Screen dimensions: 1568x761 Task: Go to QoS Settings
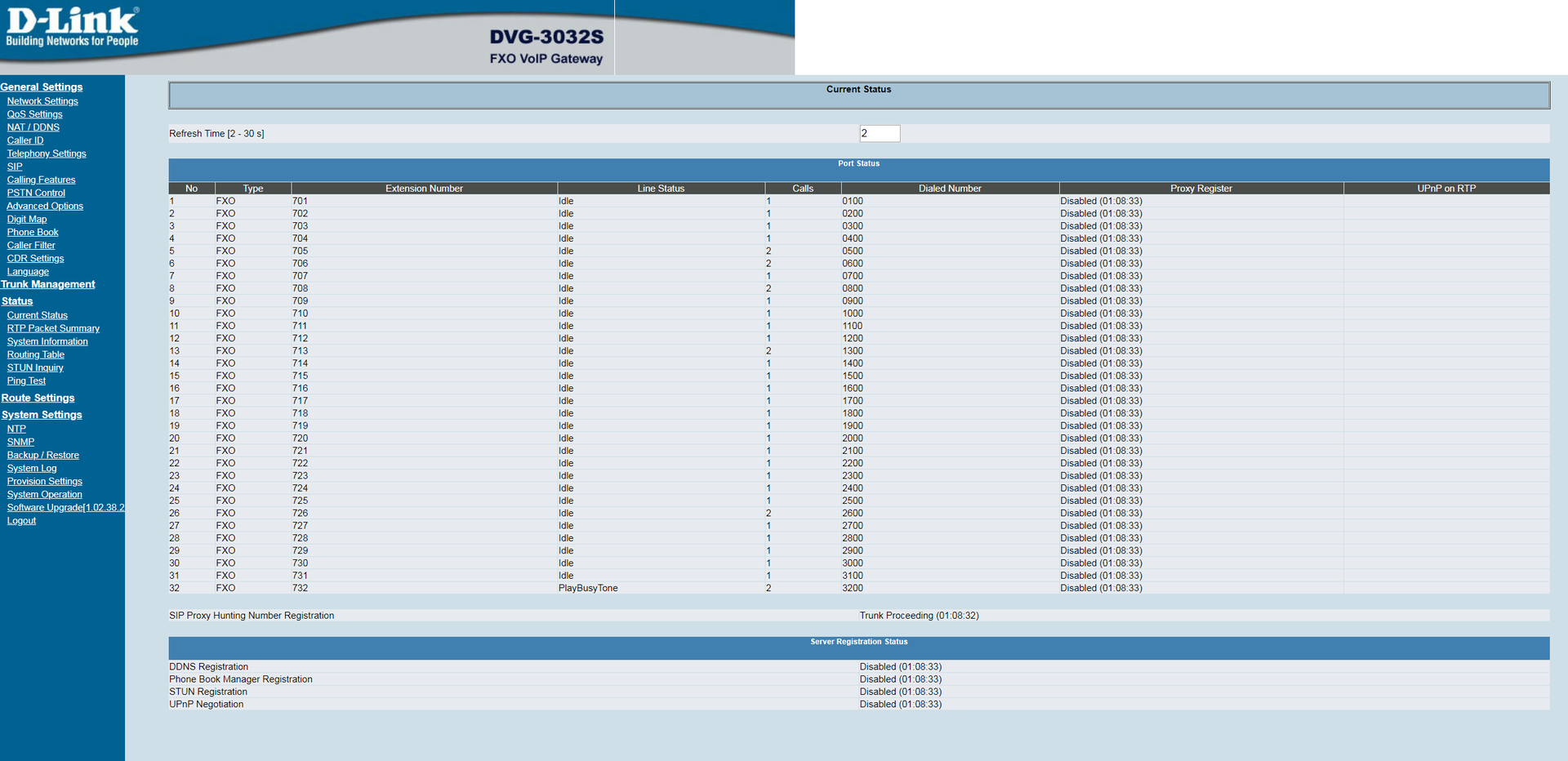click(34, 114)
